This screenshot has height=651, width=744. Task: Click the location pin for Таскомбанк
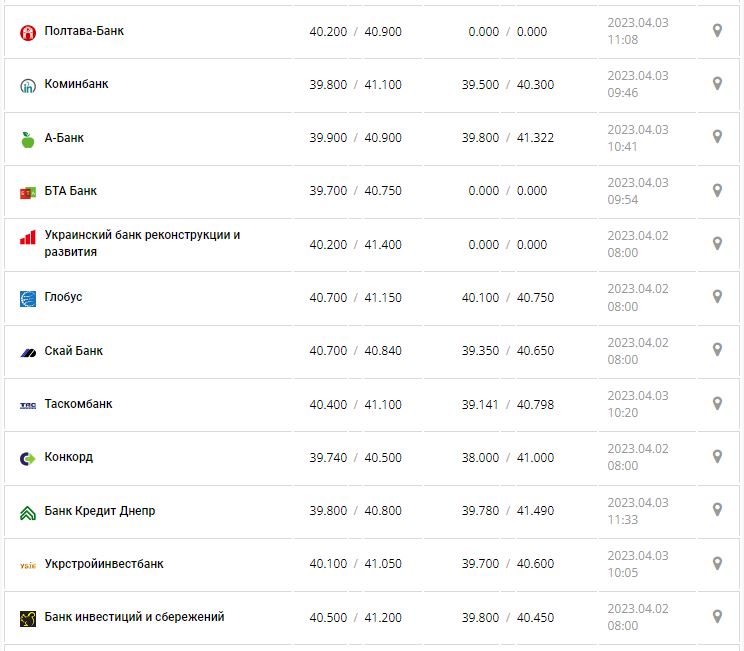(x=717, y=403)
